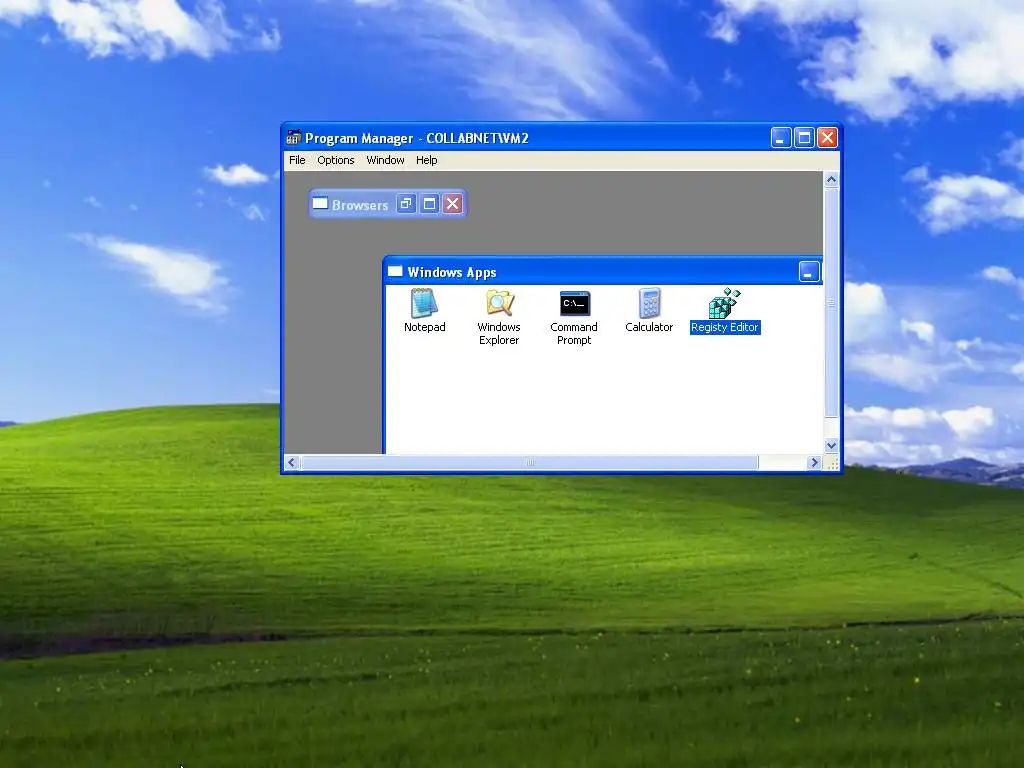Viewport: 1024px width, 768px height.
Task: Click the Windows Explorer label text
Action: 499,334
